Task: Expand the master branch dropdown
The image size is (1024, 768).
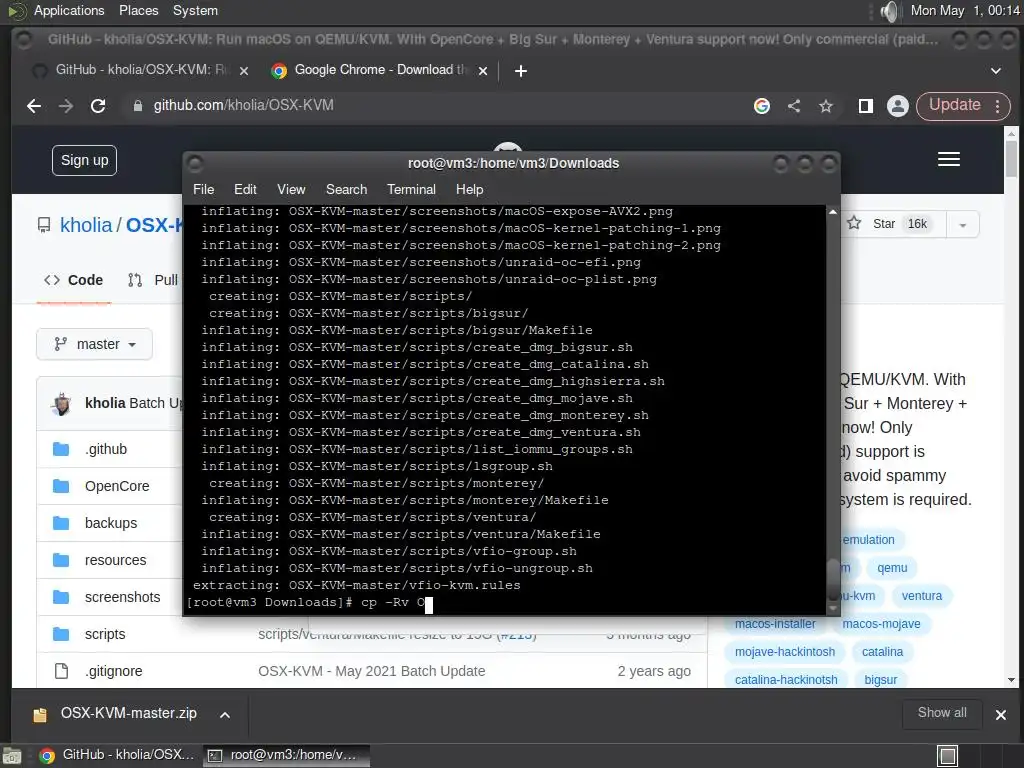Action: tap(95, 344)
